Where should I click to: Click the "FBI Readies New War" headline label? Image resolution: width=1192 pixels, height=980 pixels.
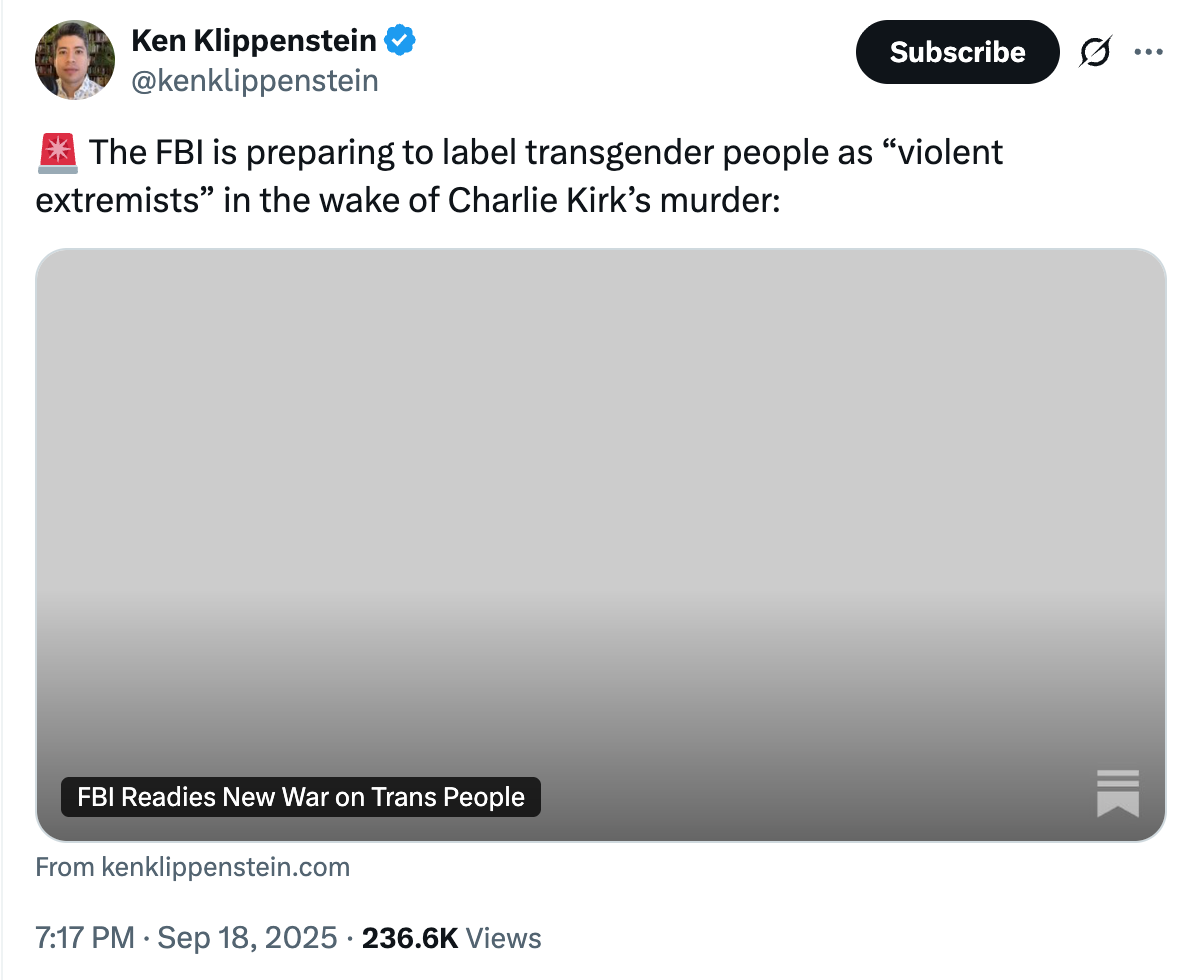point(301,797)
